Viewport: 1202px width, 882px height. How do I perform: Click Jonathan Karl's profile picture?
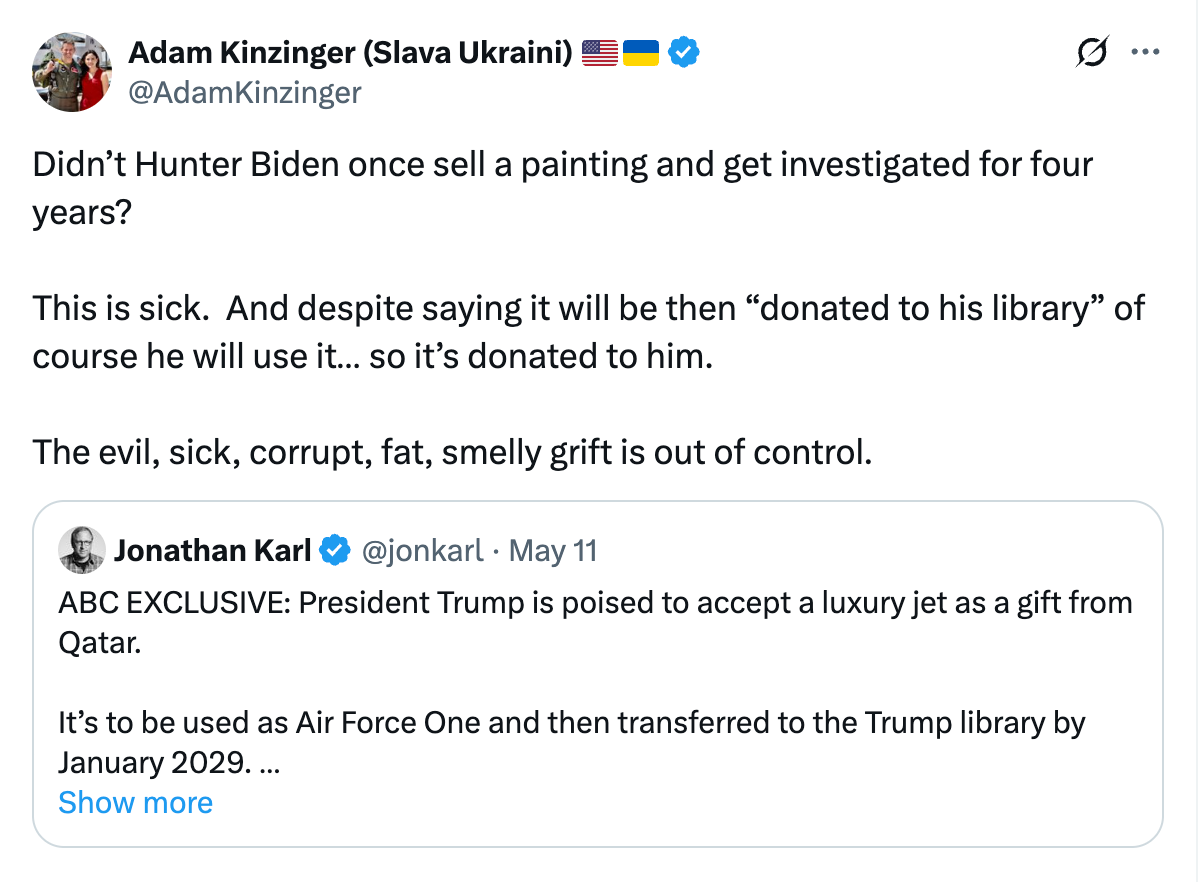pos(82,549)
